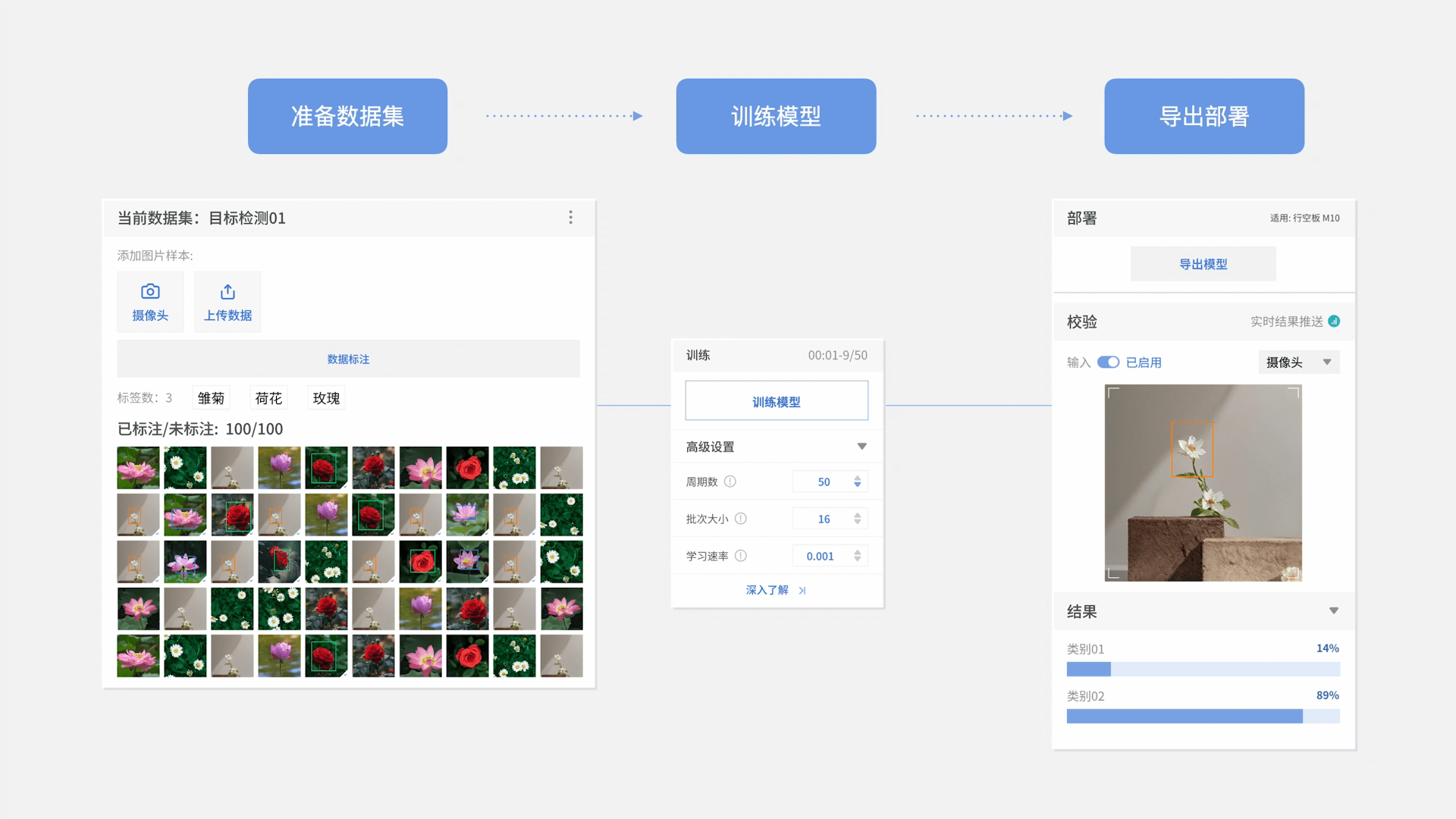Click the real-time result push icon
Screen dimensions: 1456x819
coord(1334,322)
